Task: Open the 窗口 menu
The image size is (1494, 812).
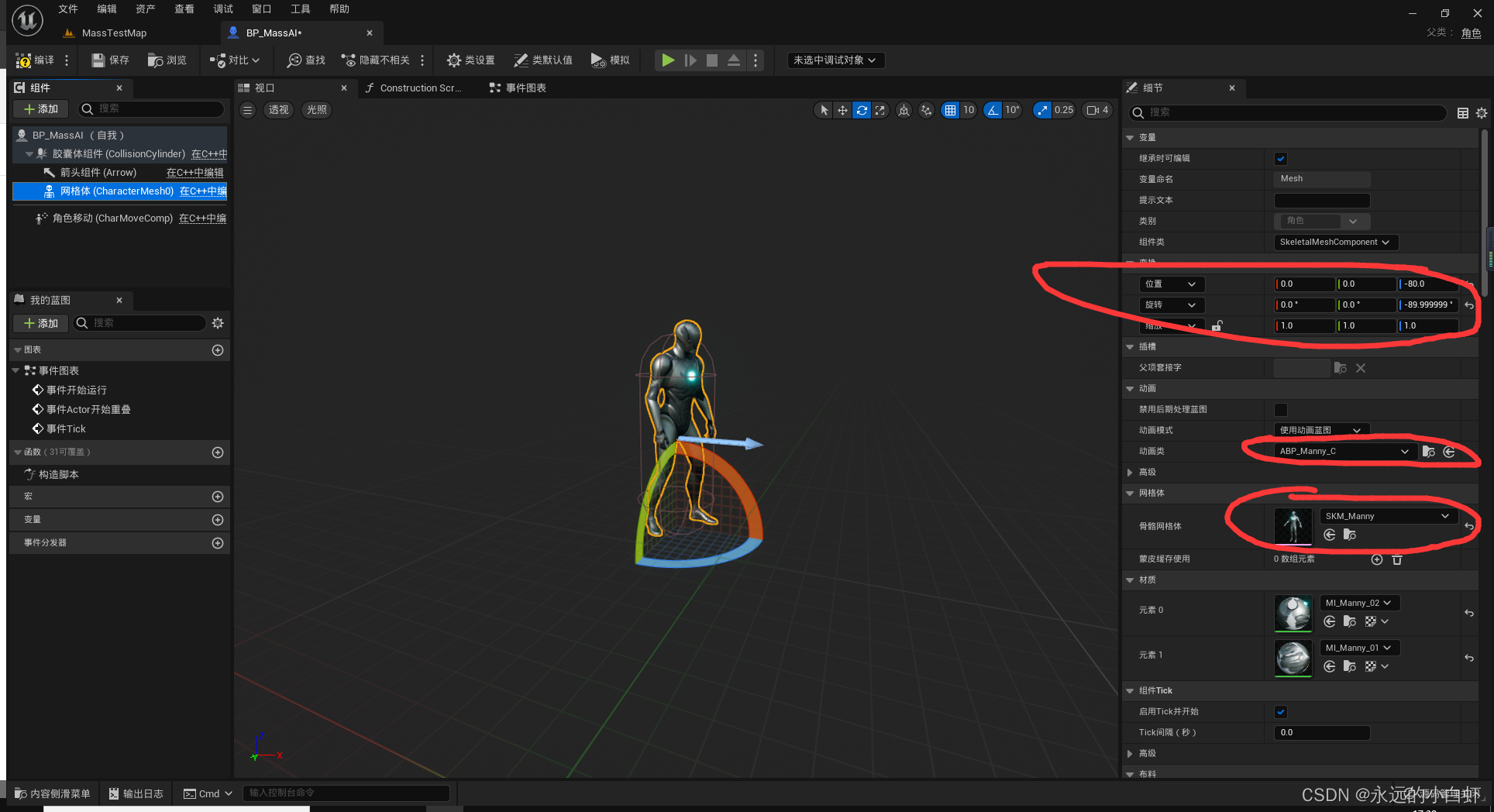Action: pos(261,9)
